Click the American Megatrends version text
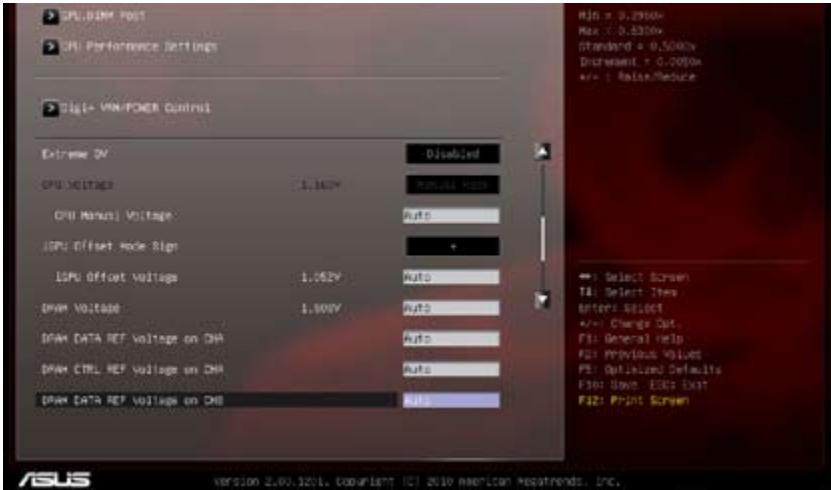This screenshot has height=490, width=831. (417, 482)
